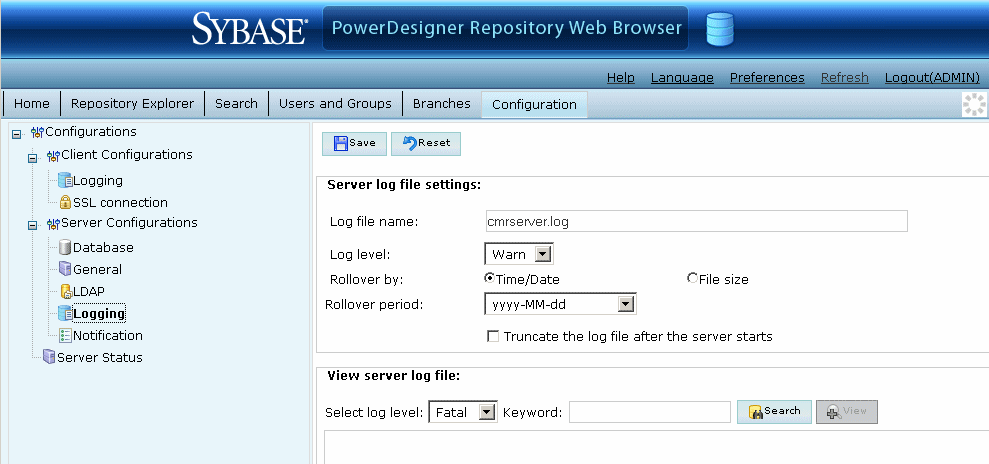Click the LDAP node icon
Viewport: 989px width, 464px height.
[x=65, y=291]
